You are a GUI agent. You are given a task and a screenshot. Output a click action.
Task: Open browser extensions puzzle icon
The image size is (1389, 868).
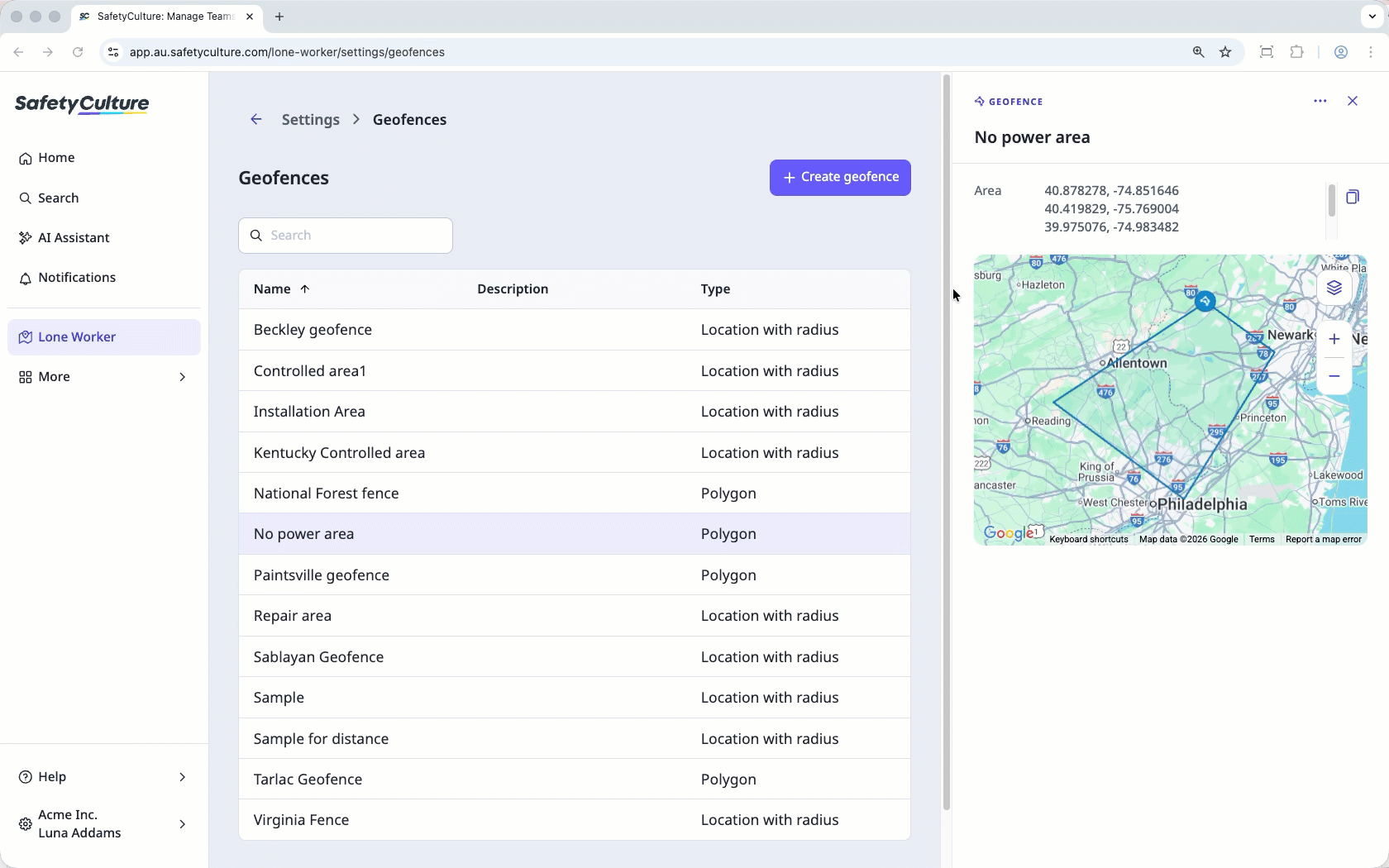(x=1297, y=52)
